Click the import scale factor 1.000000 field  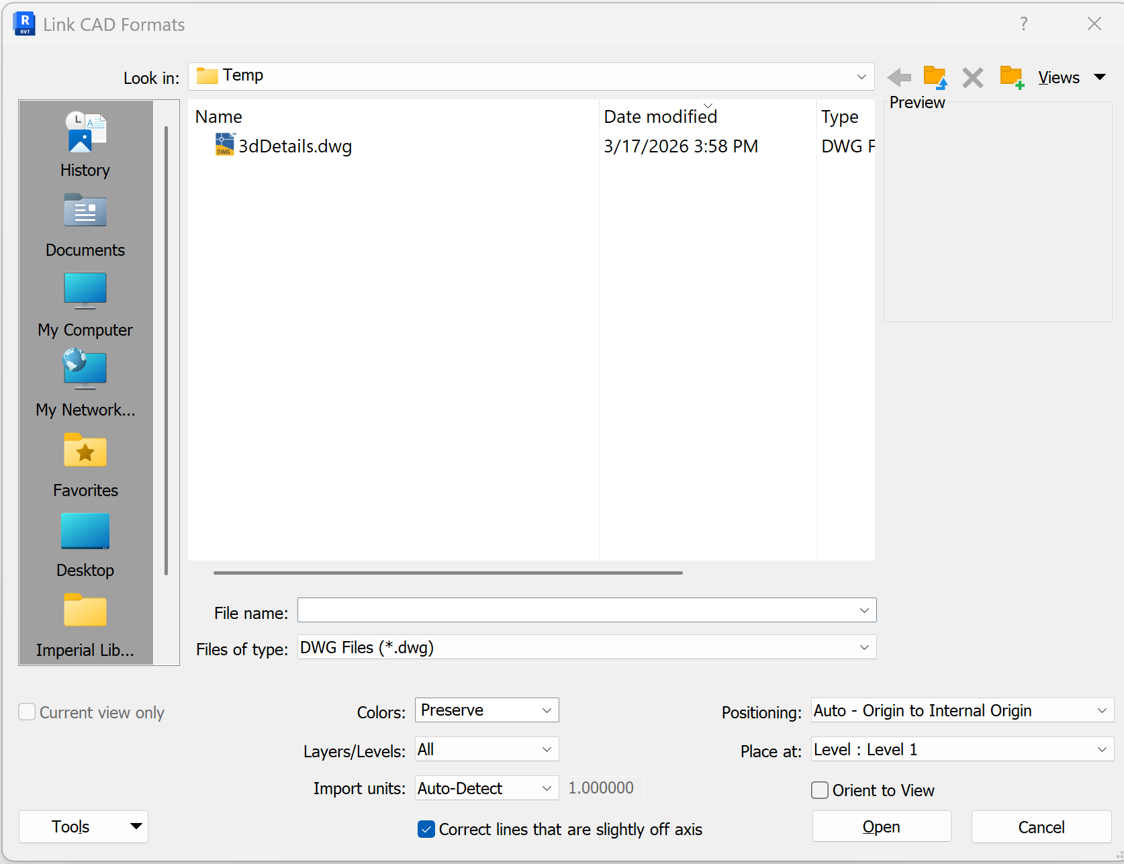click(603, 789)
